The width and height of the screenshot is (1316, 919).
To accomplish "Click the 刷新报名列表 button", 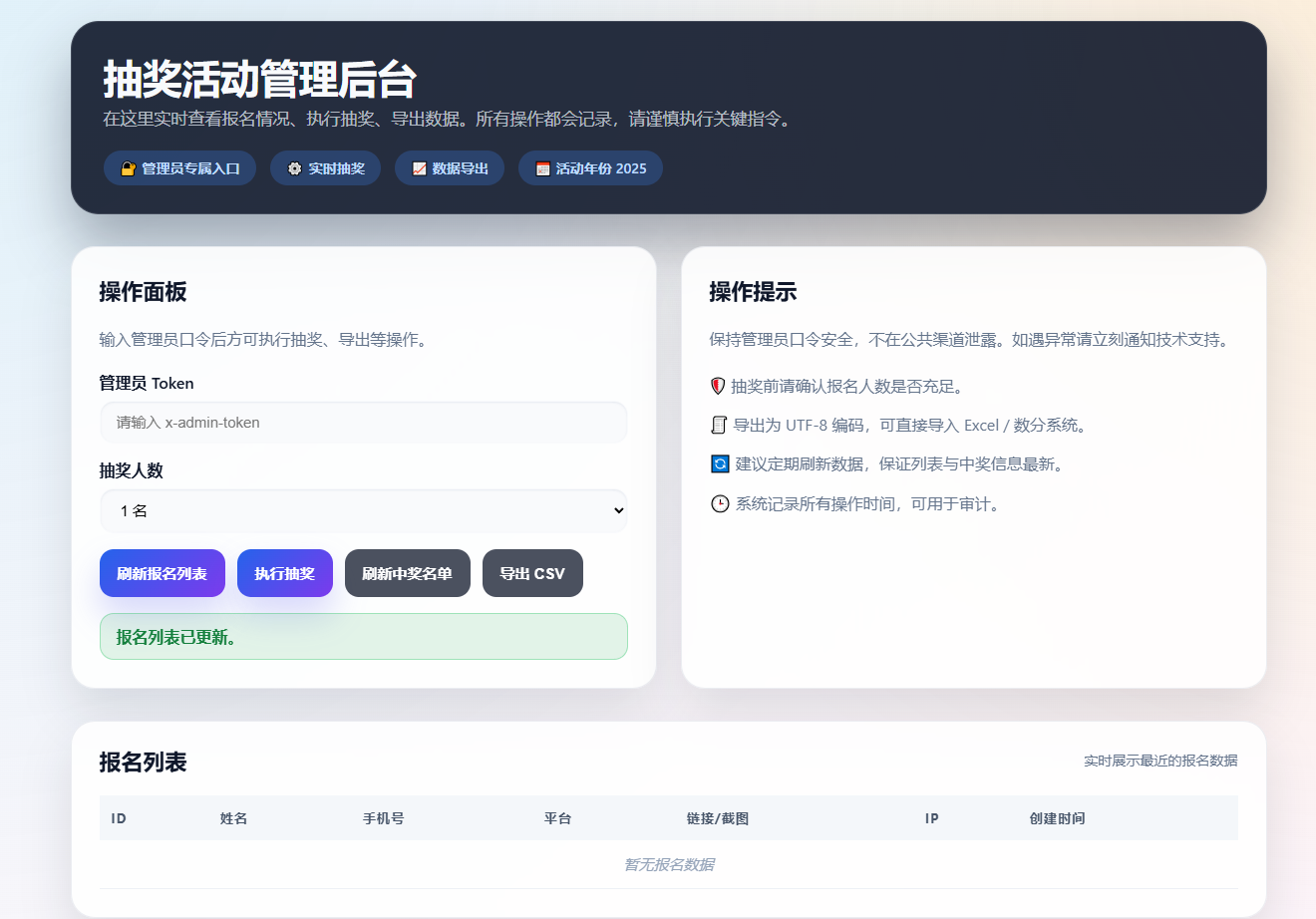I will (x=163, y=573).
